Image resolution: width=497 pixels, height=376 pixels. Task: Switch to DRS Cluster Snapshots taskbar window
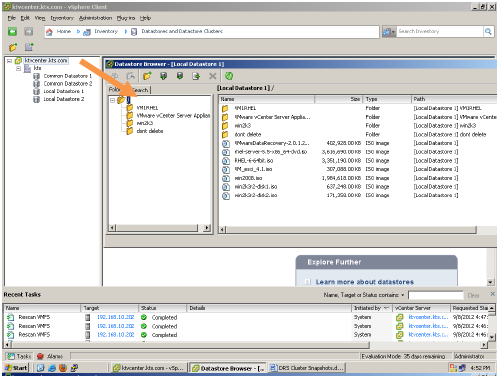pyautogui.click(x=307, y=368)
